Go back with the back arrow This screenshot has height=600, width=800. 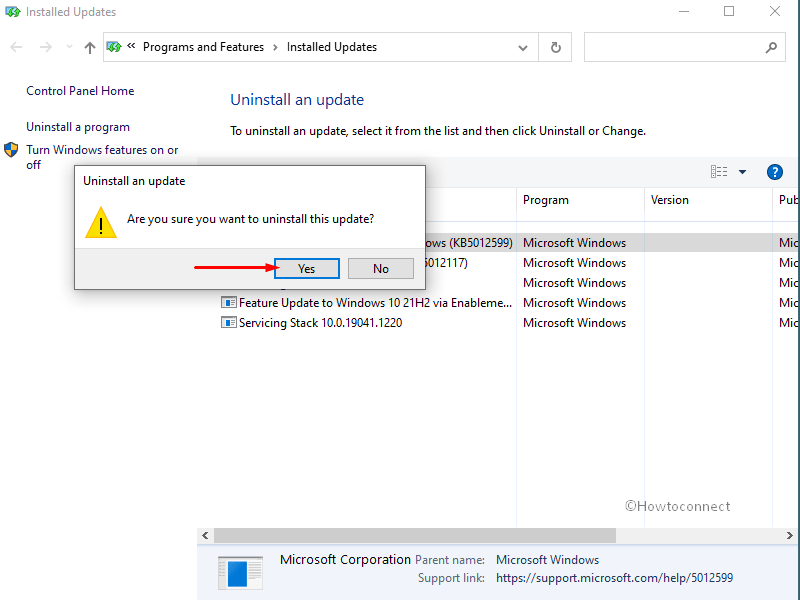16,47
